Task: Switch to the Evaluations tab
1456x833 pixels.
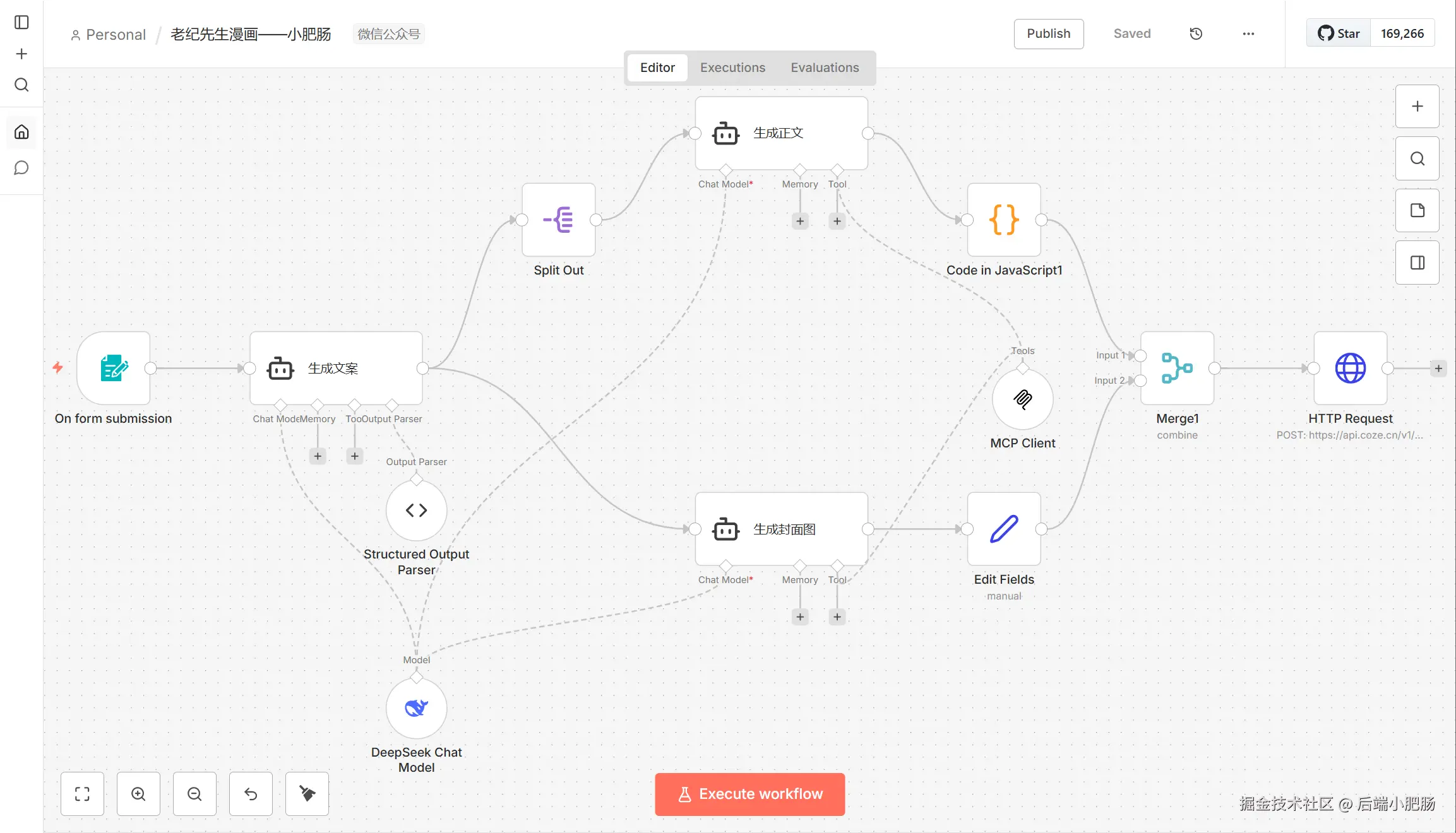Action: (x=825, y=68)
